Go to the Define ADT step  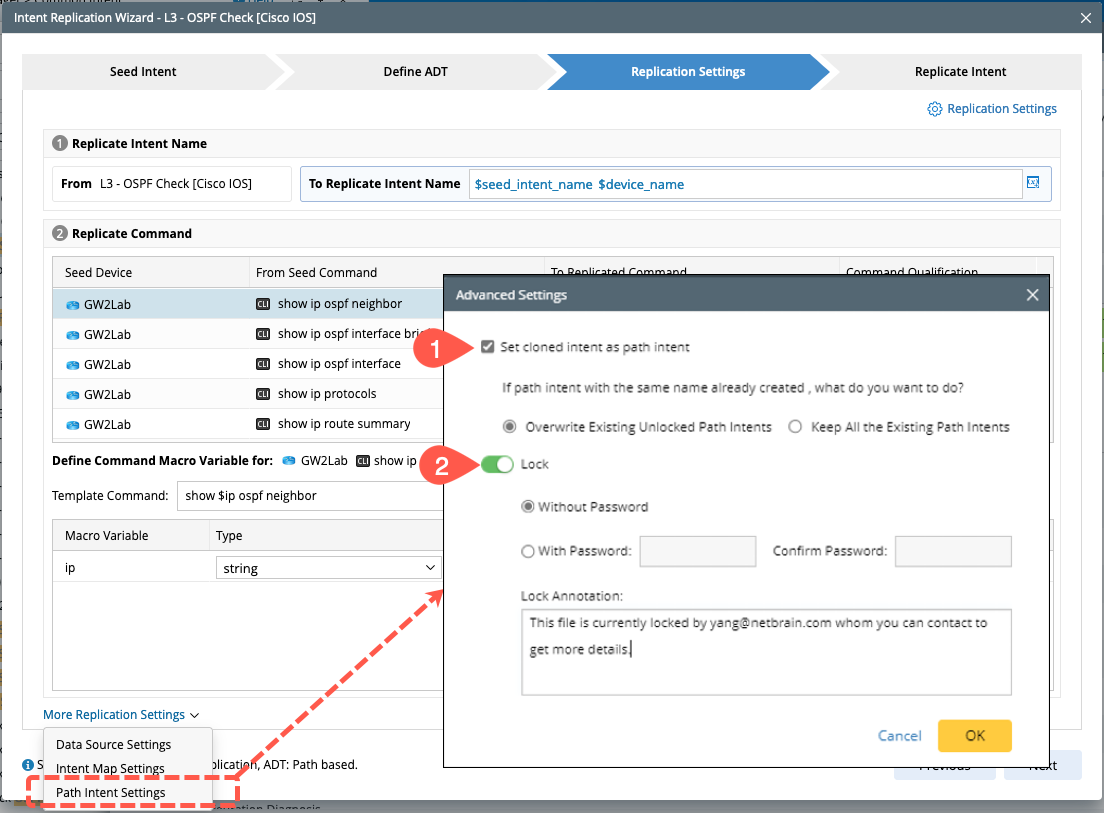coord(415,72)
